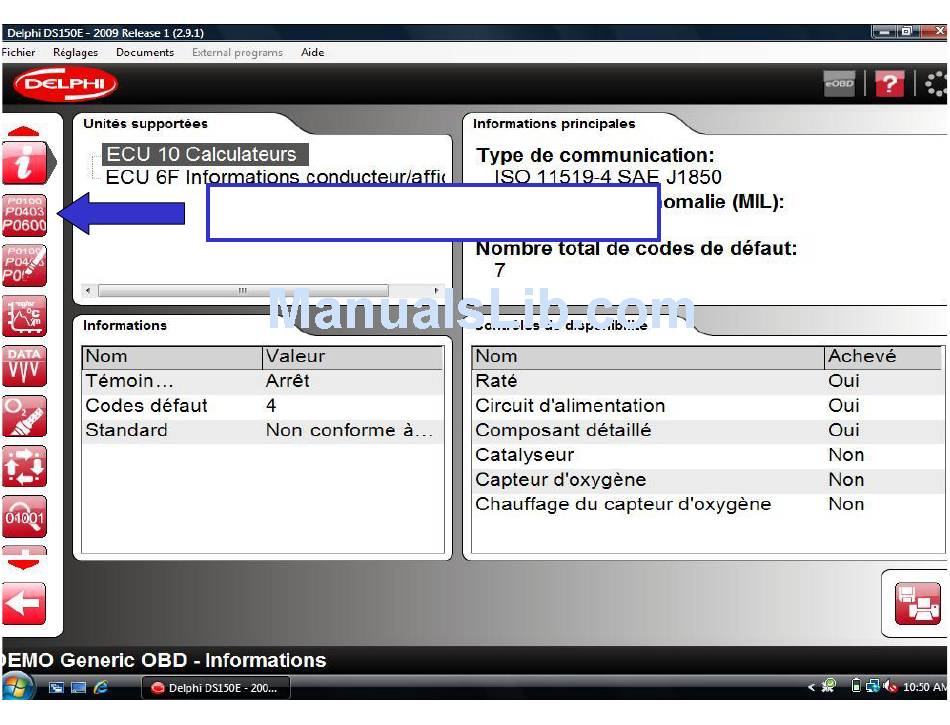Image resolution: width=950 pixels, height=725 pixels.
Task: Click the red down arrow below sidebar icons
Action: (x=24, y=563)
